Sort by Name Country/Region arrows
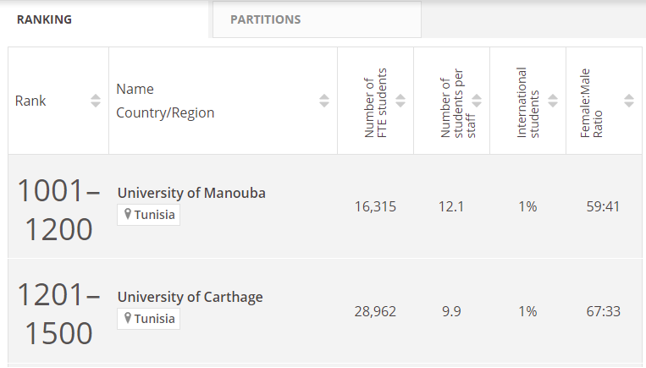The height and width of the screenshot is (368, 646). [324, 101]
